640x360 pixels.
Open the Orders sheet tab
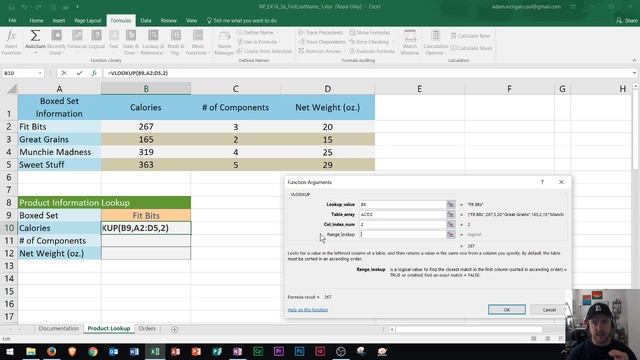pyautogui.click(x=147, y=329)
